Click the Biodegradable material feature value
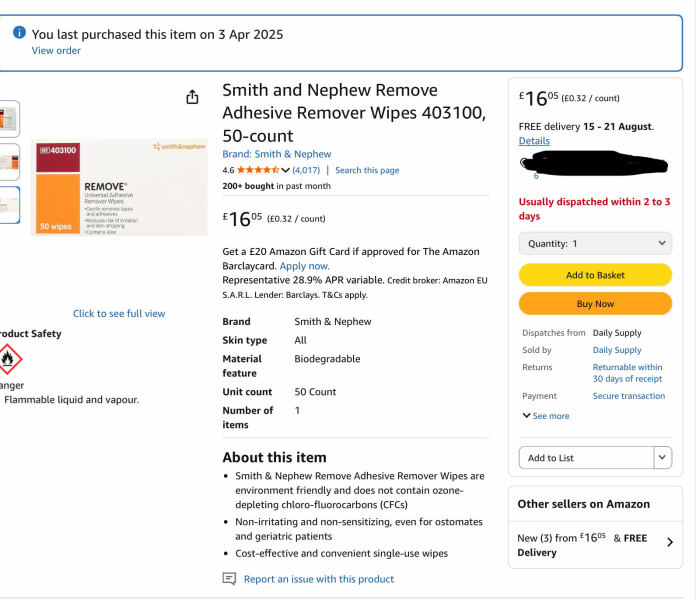Screen dimensions: 696x600 (327, 359)
